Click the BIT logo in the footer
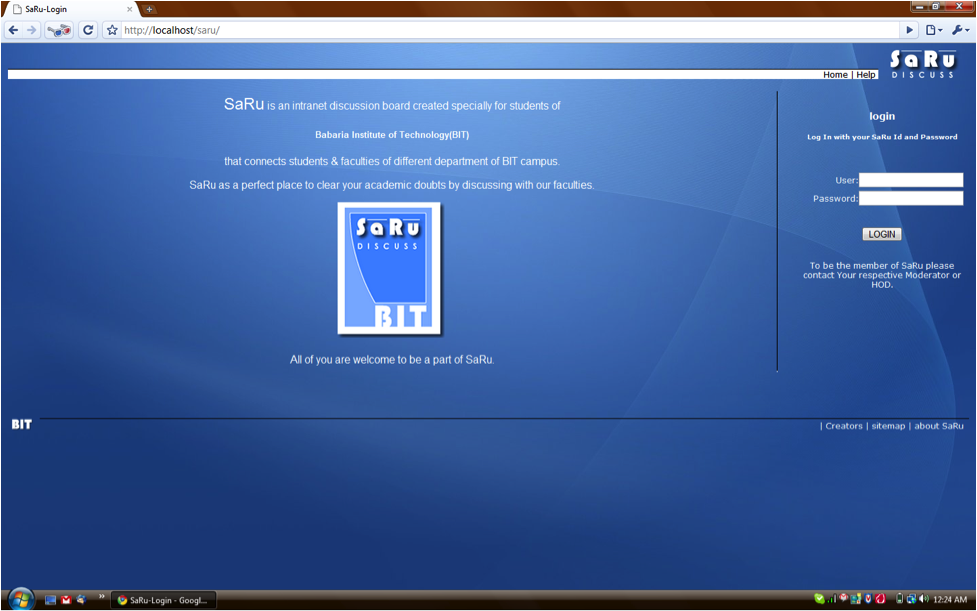Screen dimensions: 977x611 coord(21,425)
